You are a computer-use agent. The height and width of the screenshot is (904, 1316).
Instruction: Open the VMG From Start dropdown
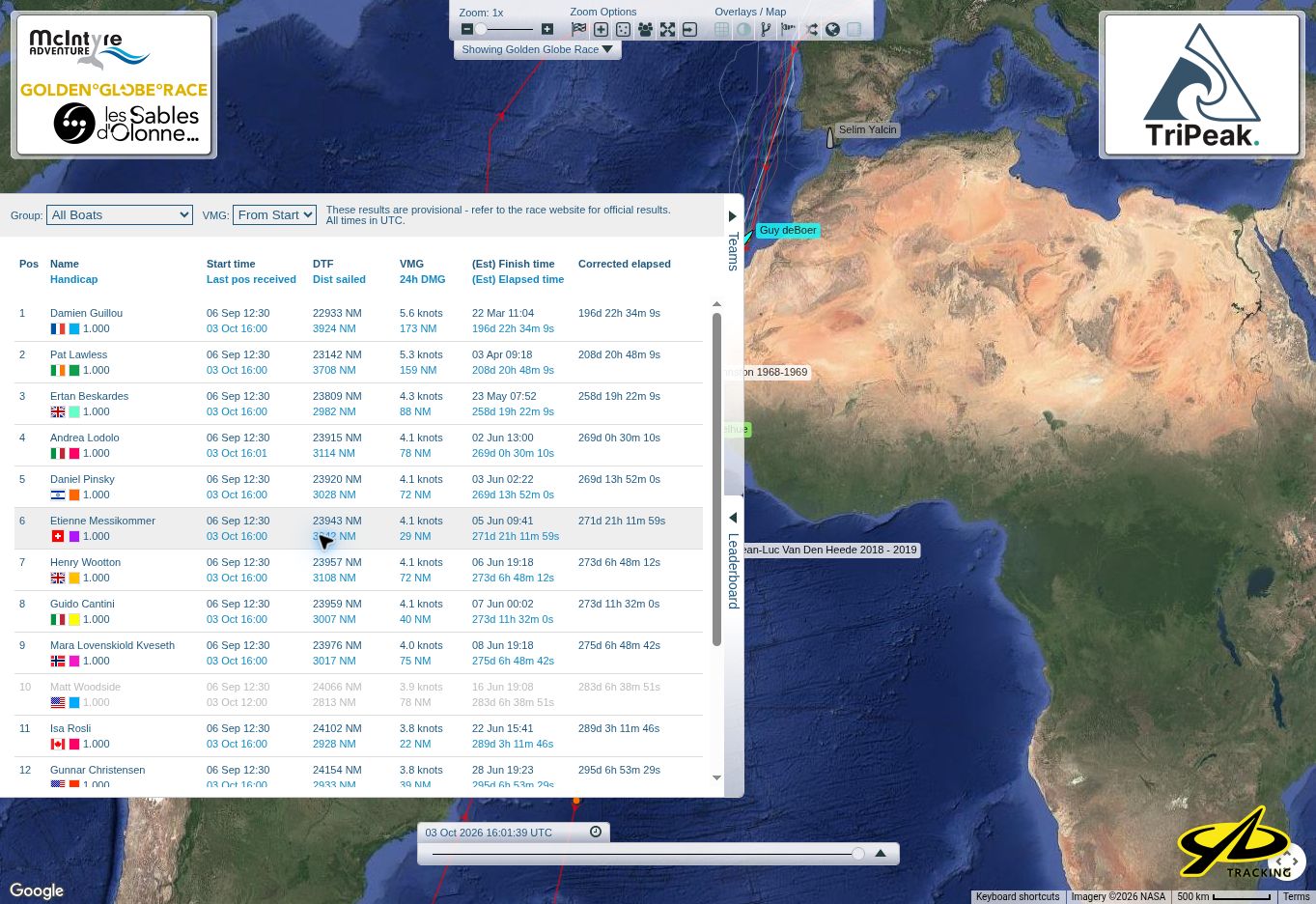point(274,214)
